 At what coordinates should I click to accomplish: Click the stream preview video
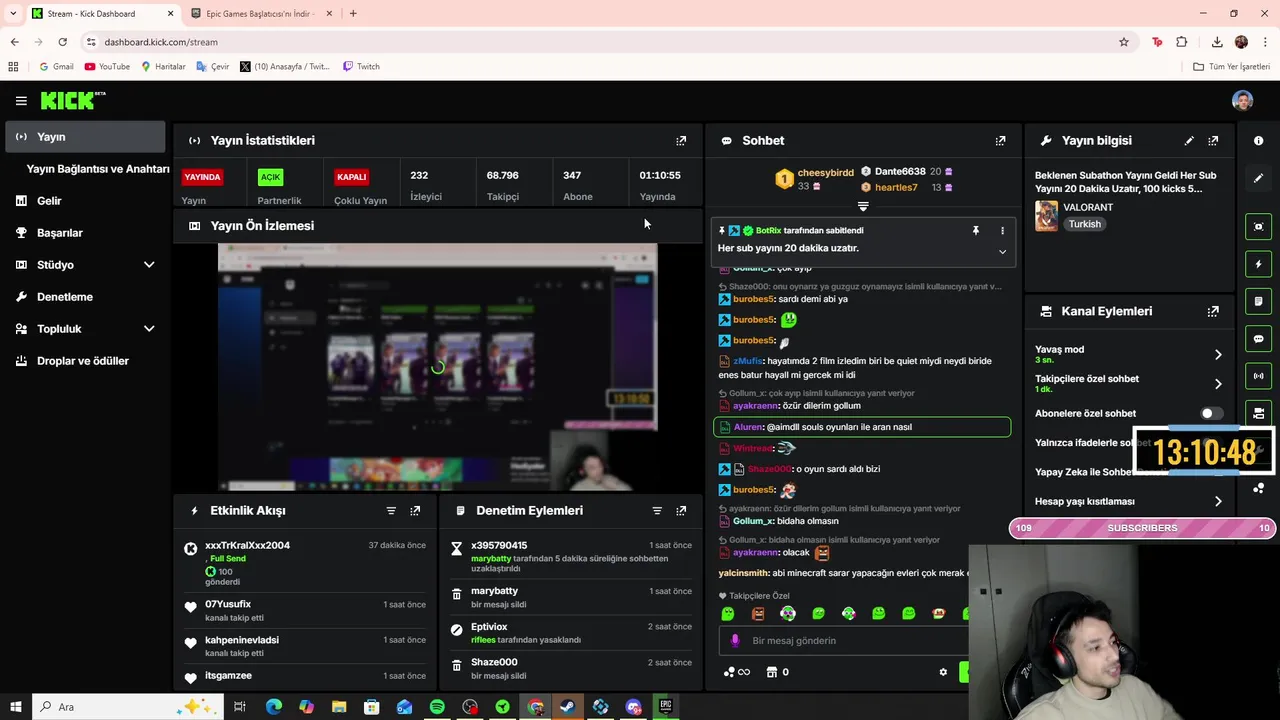[437, 367]
